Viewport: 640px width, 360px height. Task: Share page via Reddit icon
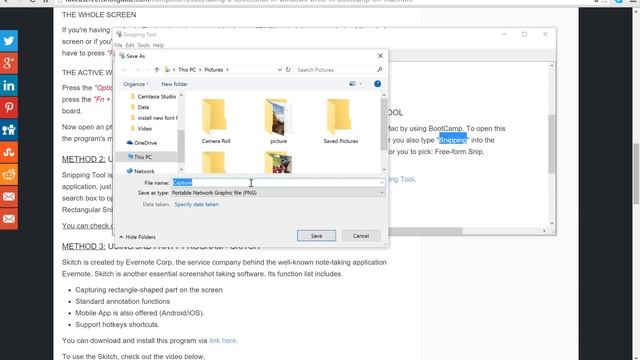[x=9, y=174]
